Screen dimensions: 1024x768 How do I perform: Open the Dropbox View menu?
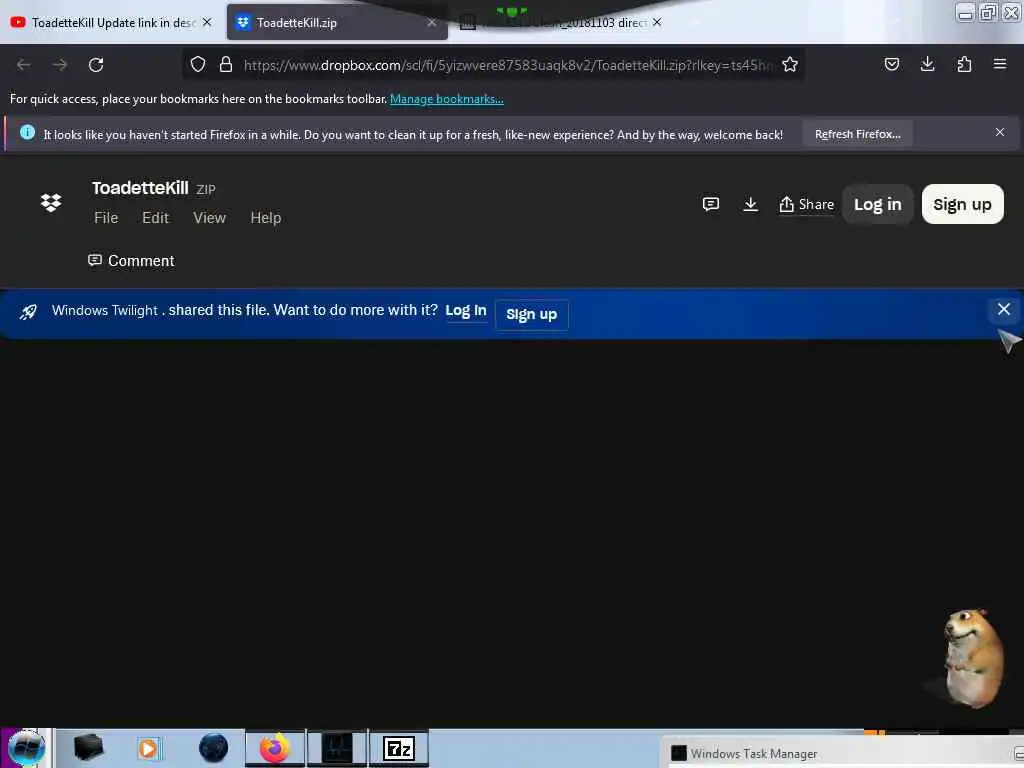coord(209,217)
